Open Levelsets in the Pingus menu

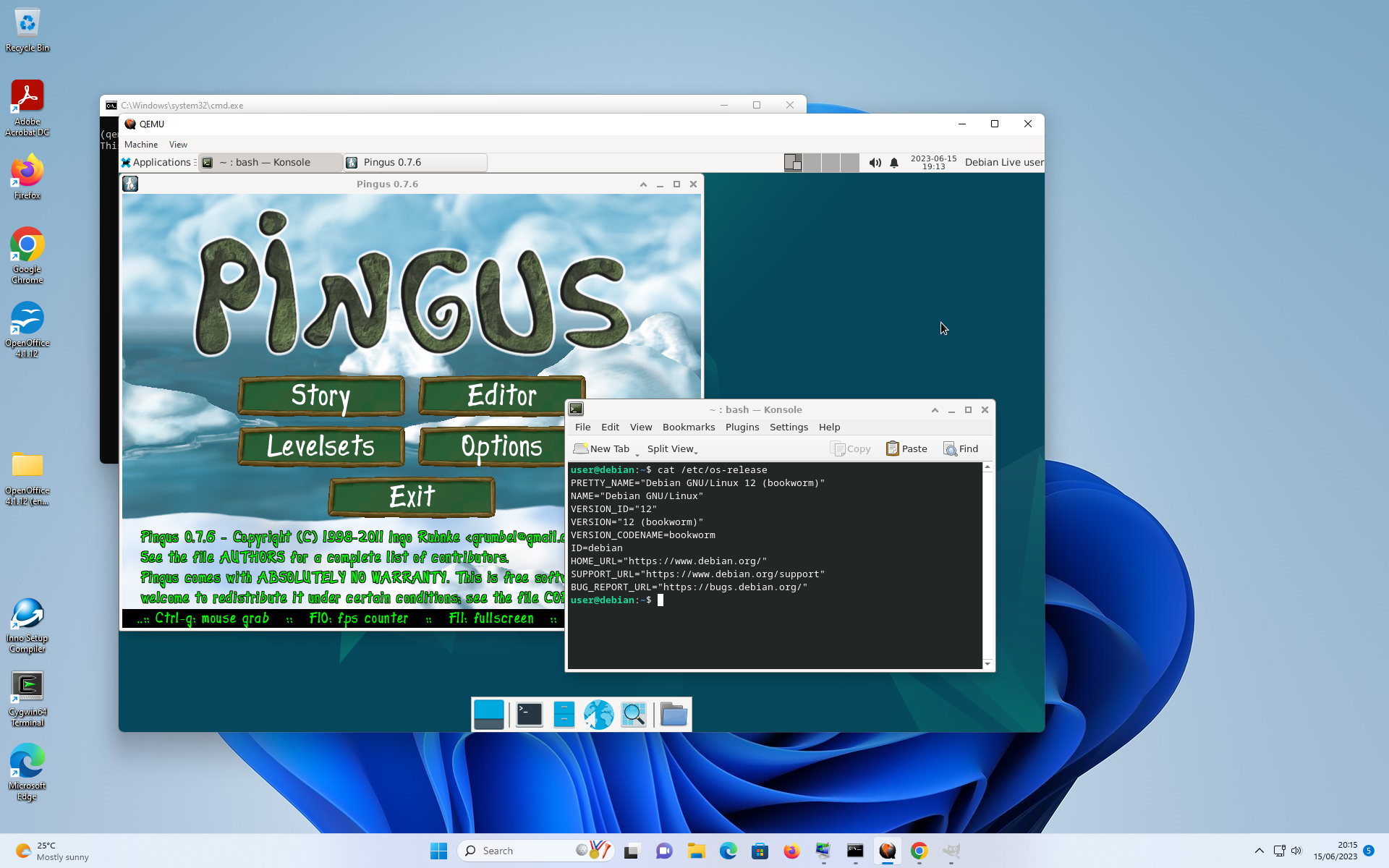[x=320, y=446]
